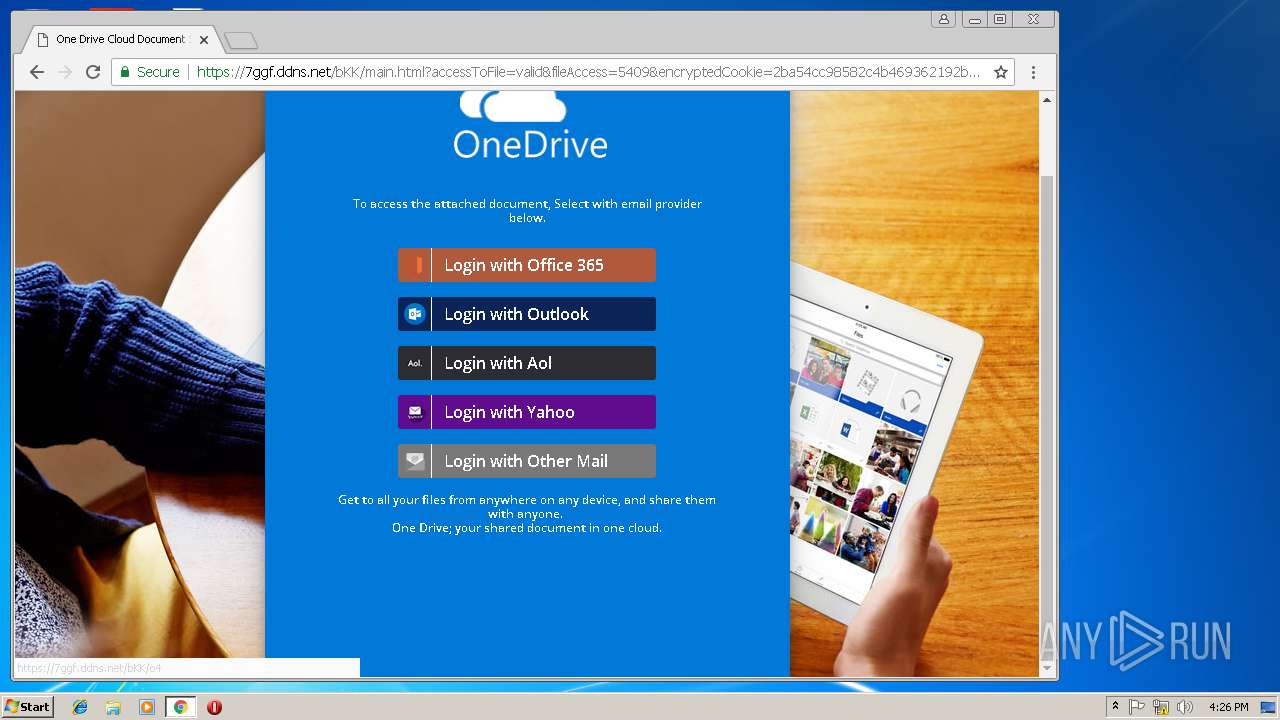
Task: Click the Outlook logo icon
Action: click(415, 314)
